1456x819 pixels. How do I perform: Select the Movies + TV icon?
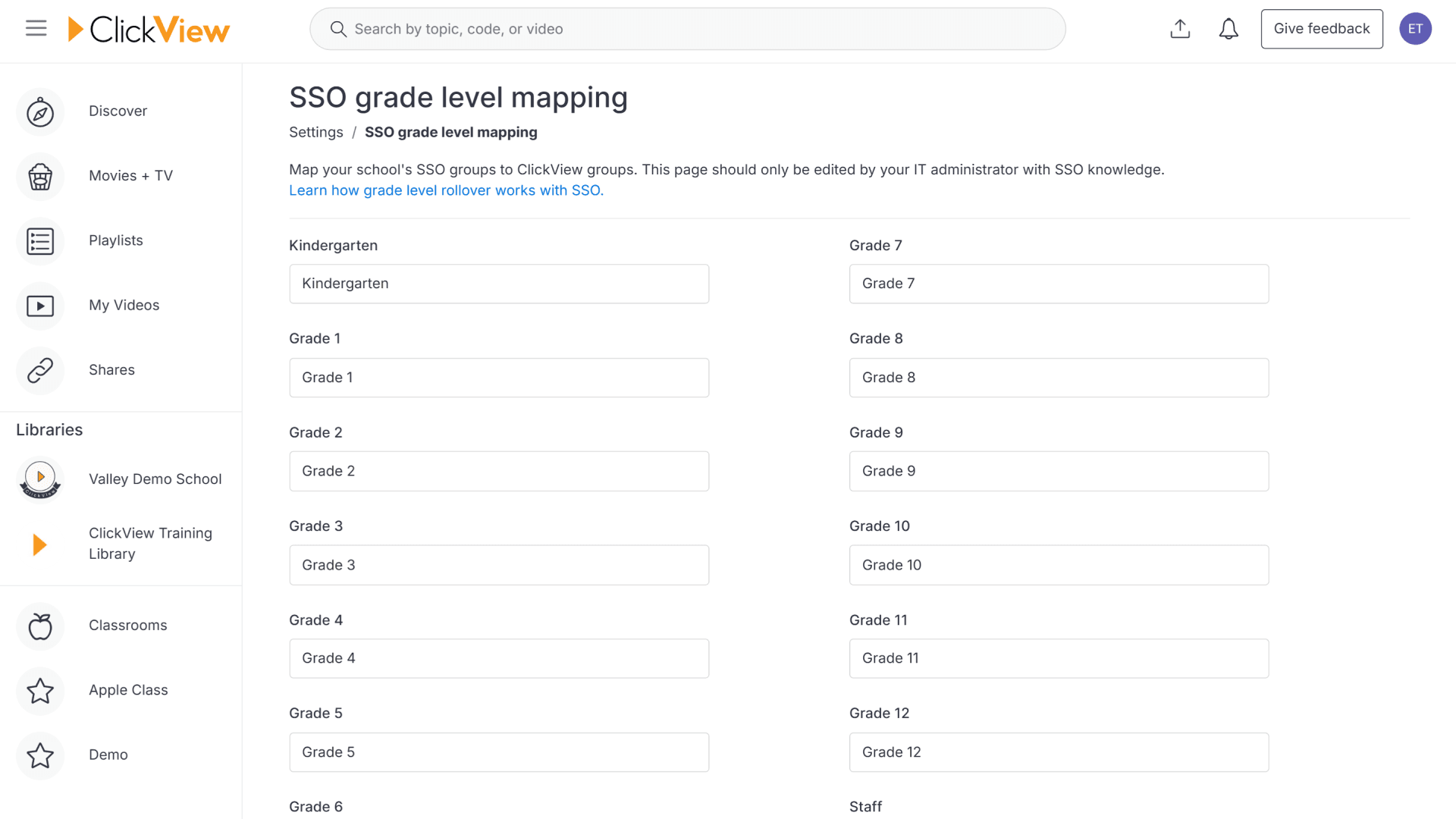pos(40,176)
